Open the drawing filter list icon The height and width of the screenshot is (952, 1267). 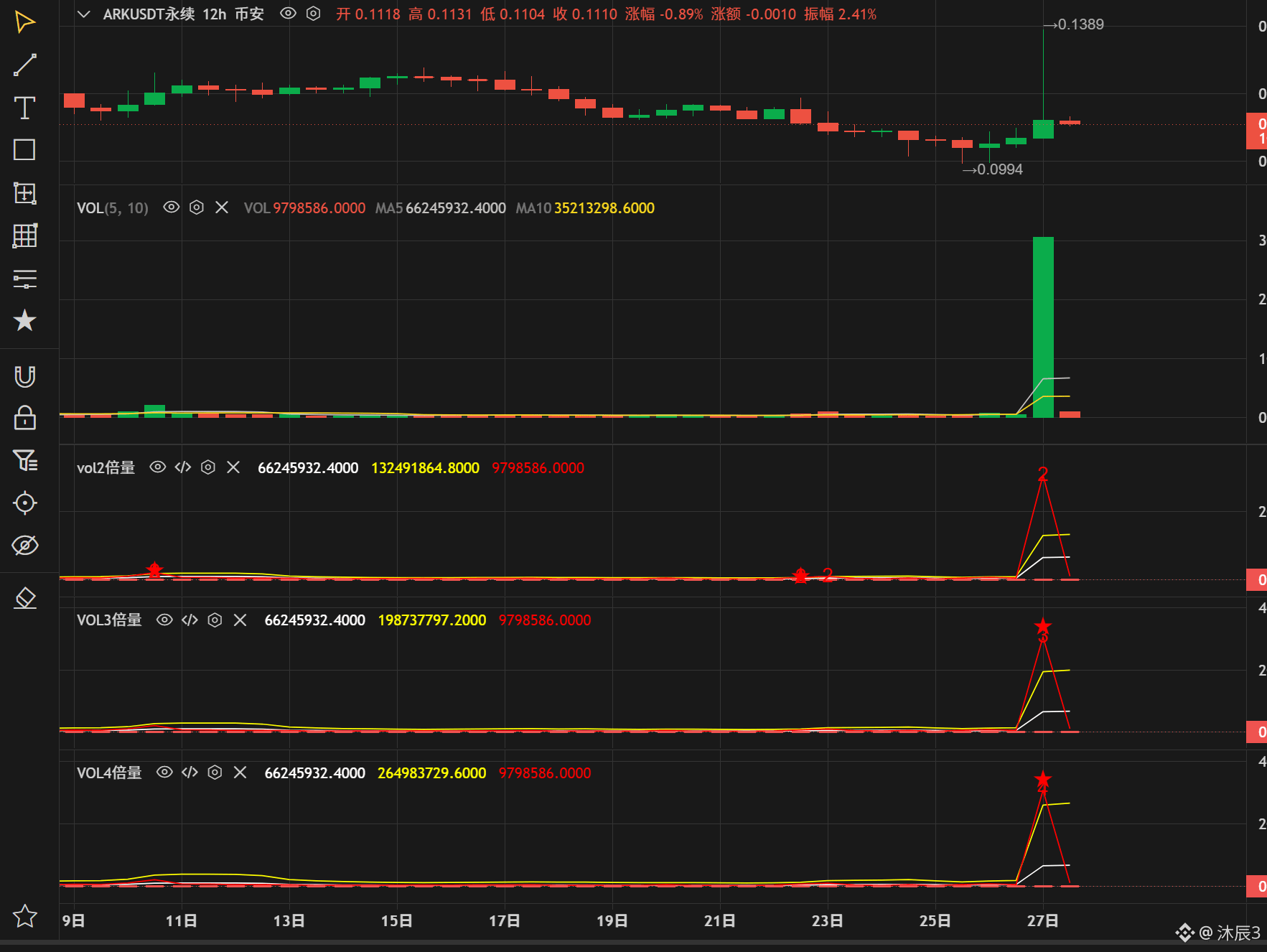click(24, 460)
